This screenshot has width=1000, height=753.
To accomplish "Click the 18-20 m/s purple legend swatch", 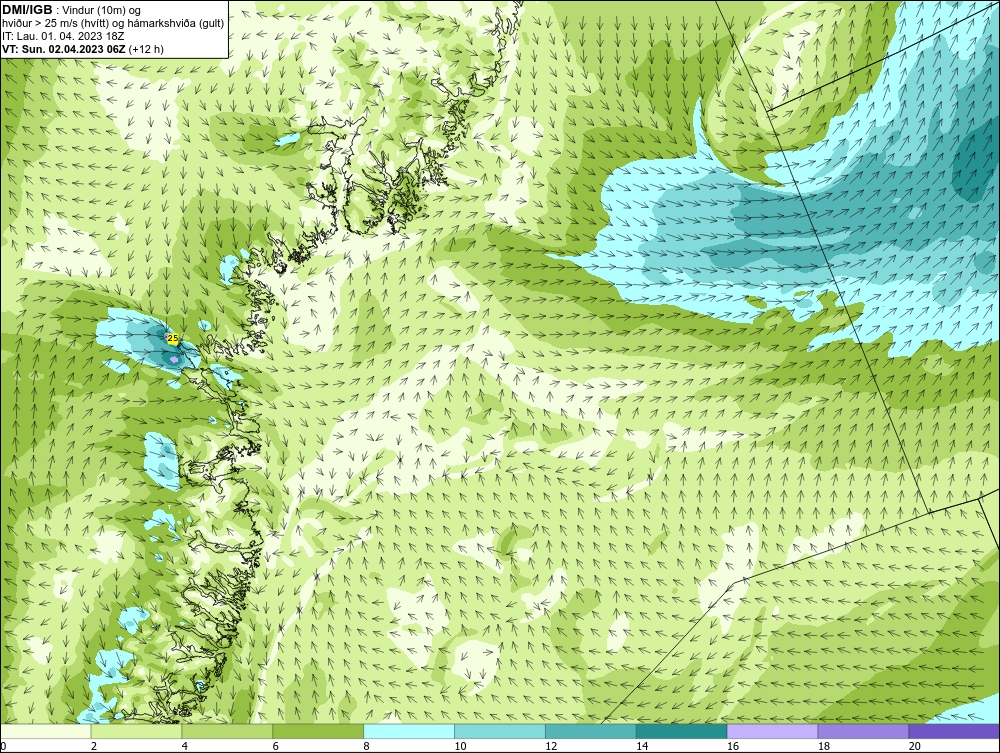I will [x=864, y=731].
